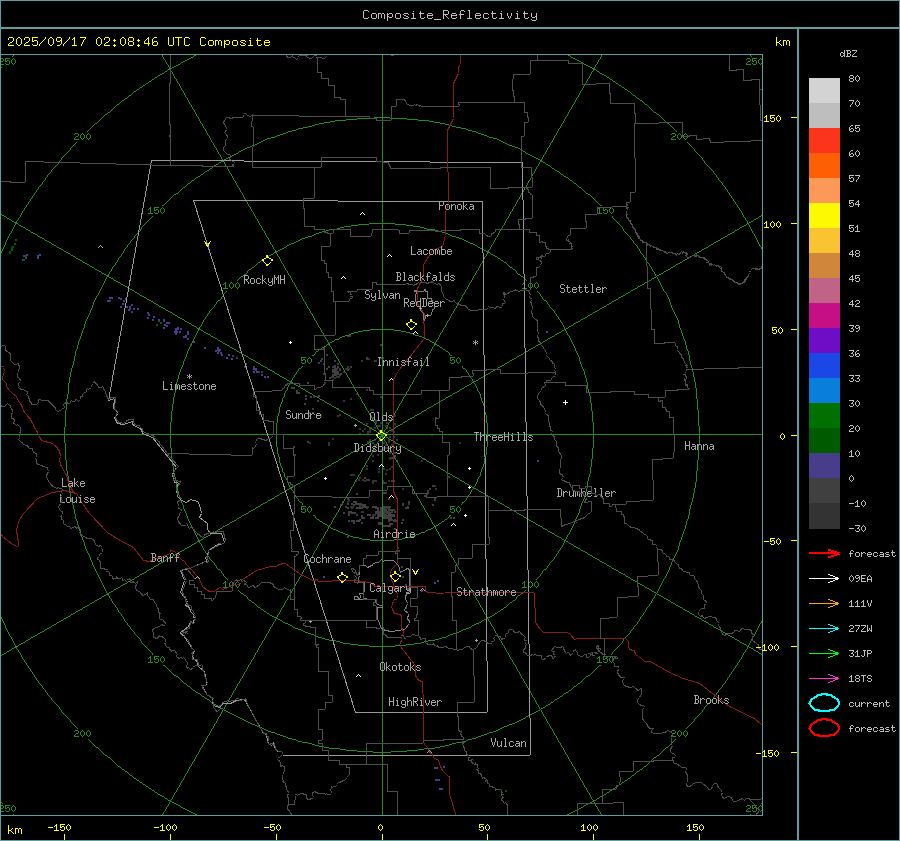900x841 pixels.
Task: Click the cyan current ellipse legend icon
Action: [824, 704]
